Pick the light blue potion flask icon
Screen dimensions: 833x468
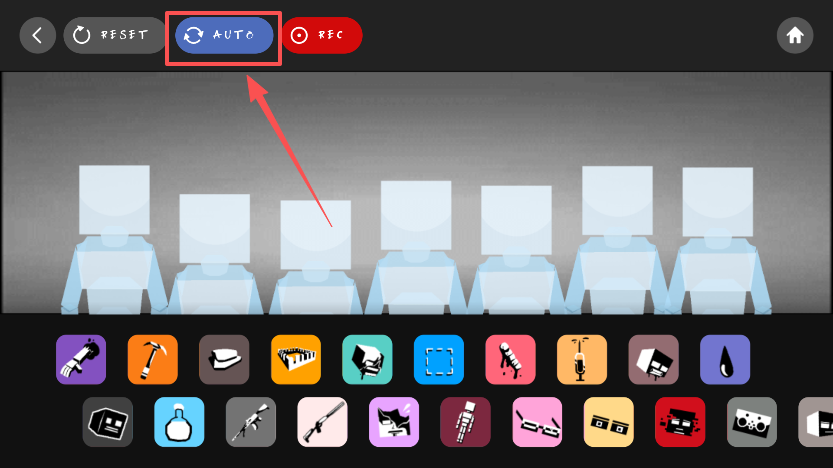point(179,422)
